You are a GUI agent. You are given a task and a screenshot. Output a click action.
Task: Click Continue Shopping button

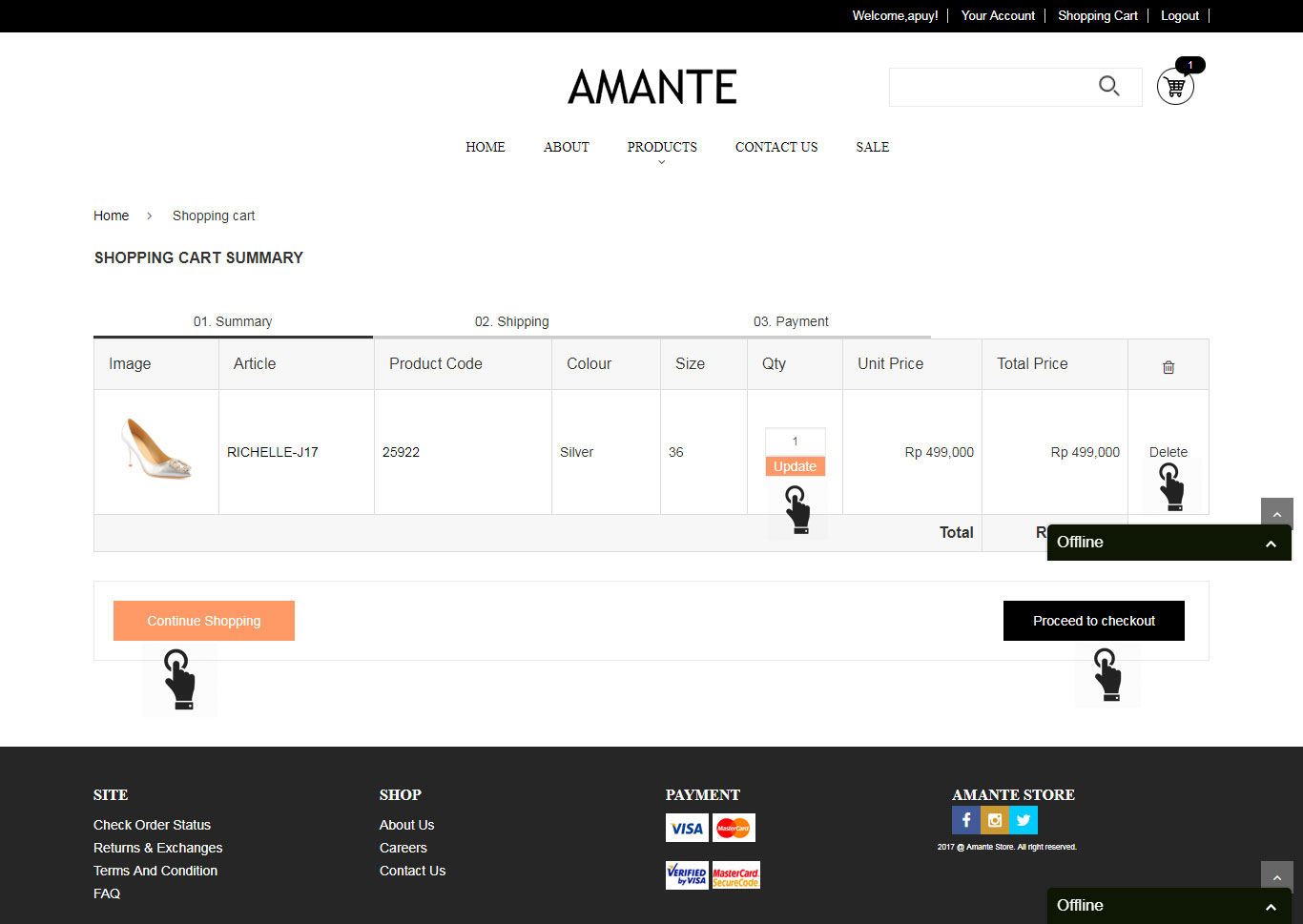click(204, 621)
